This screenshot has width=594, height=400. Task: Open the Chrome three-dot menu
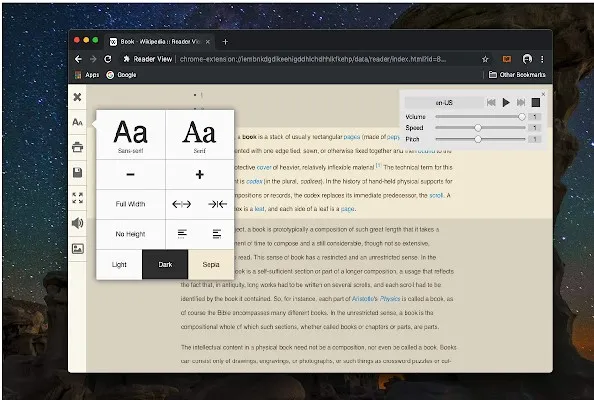(x=542, y=59)
